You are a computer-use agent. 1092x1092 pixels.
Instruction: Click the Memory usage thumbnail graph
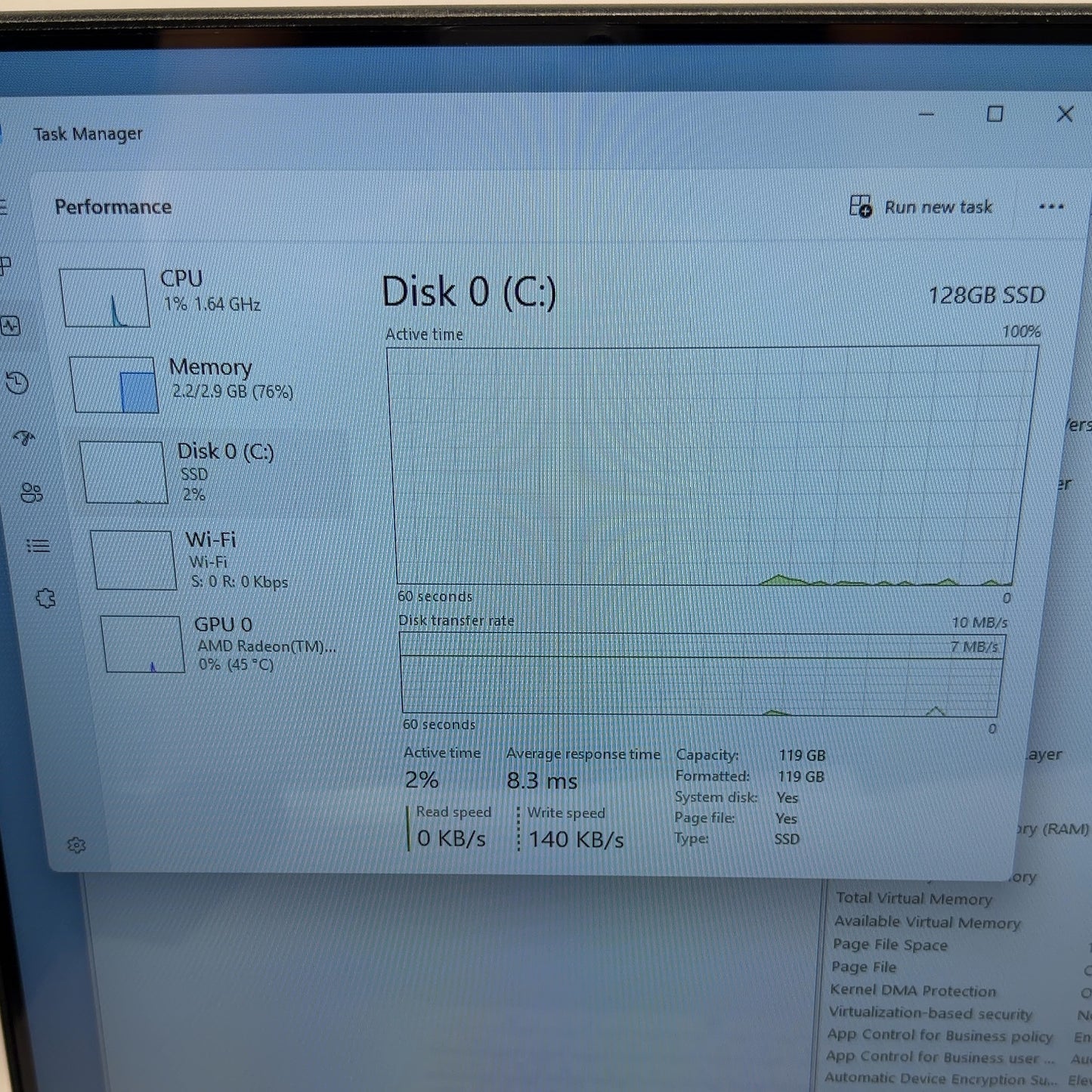(115, 385)
